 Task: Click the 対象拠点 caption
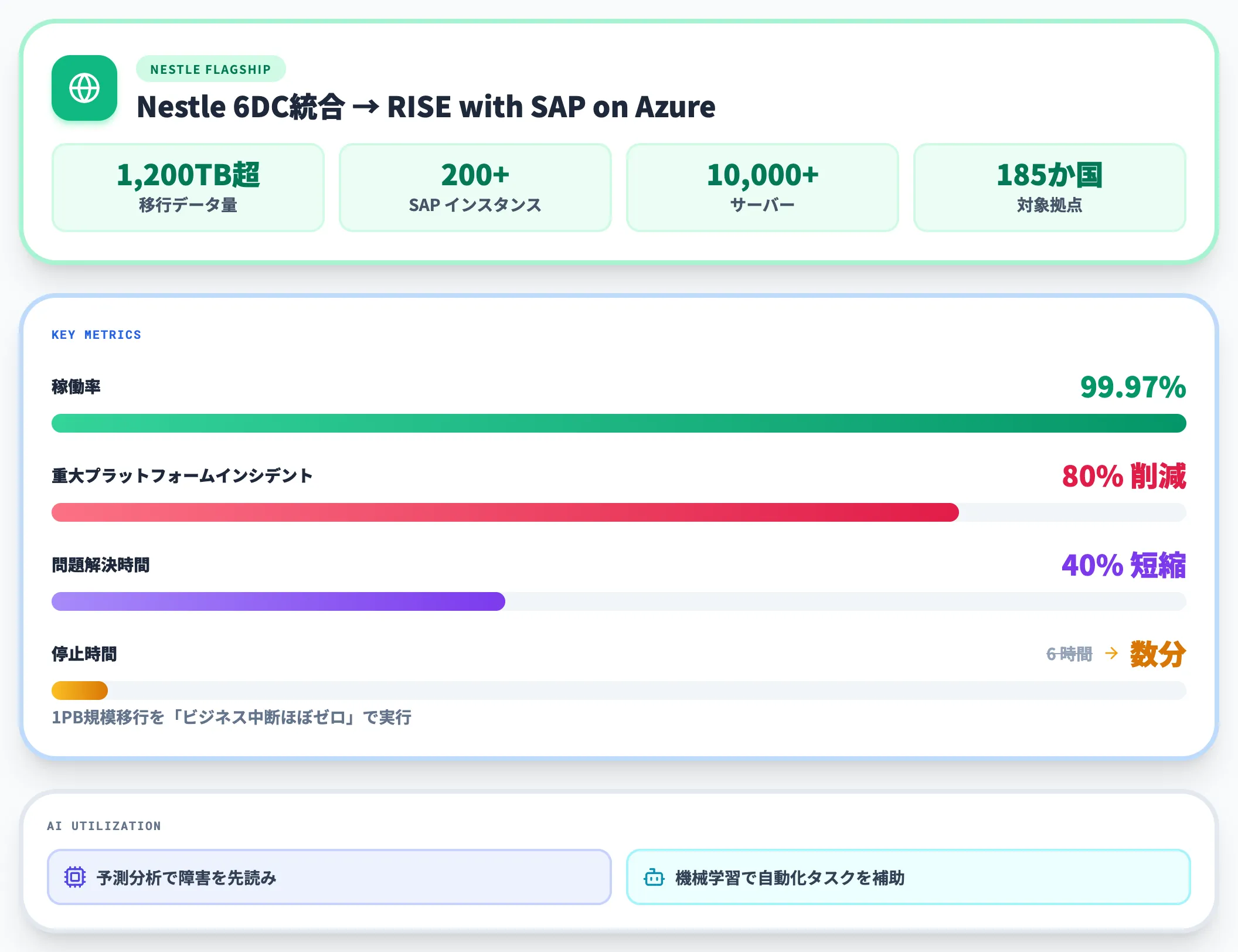point(1050,205)
